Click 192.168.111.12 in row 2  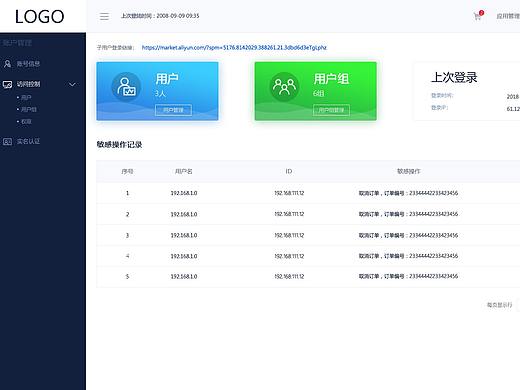coord(289,214)
